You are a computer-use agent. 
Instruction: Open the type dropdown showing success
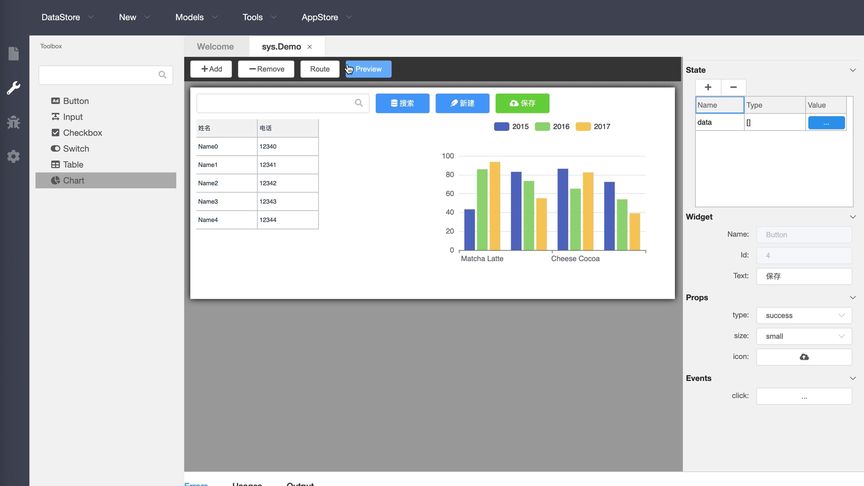point(804,315)
